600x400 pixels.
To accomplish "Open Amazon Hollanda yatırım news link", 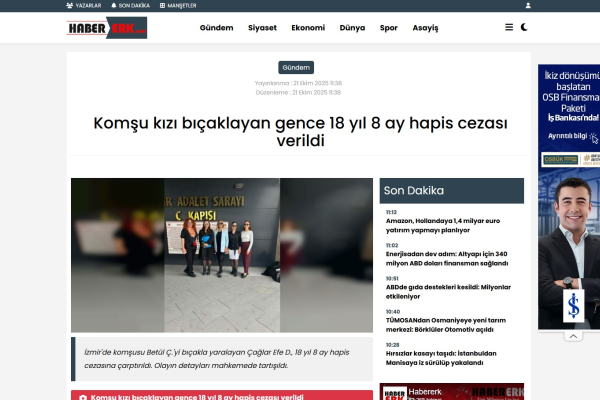I will pos(443,225).
